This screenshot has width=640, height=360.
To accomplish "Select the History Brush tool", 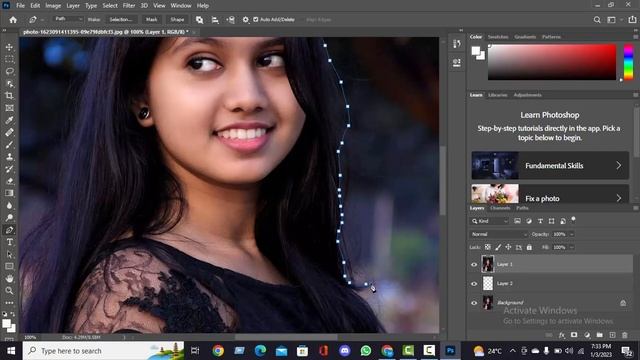I will click(x=9, y=169).
